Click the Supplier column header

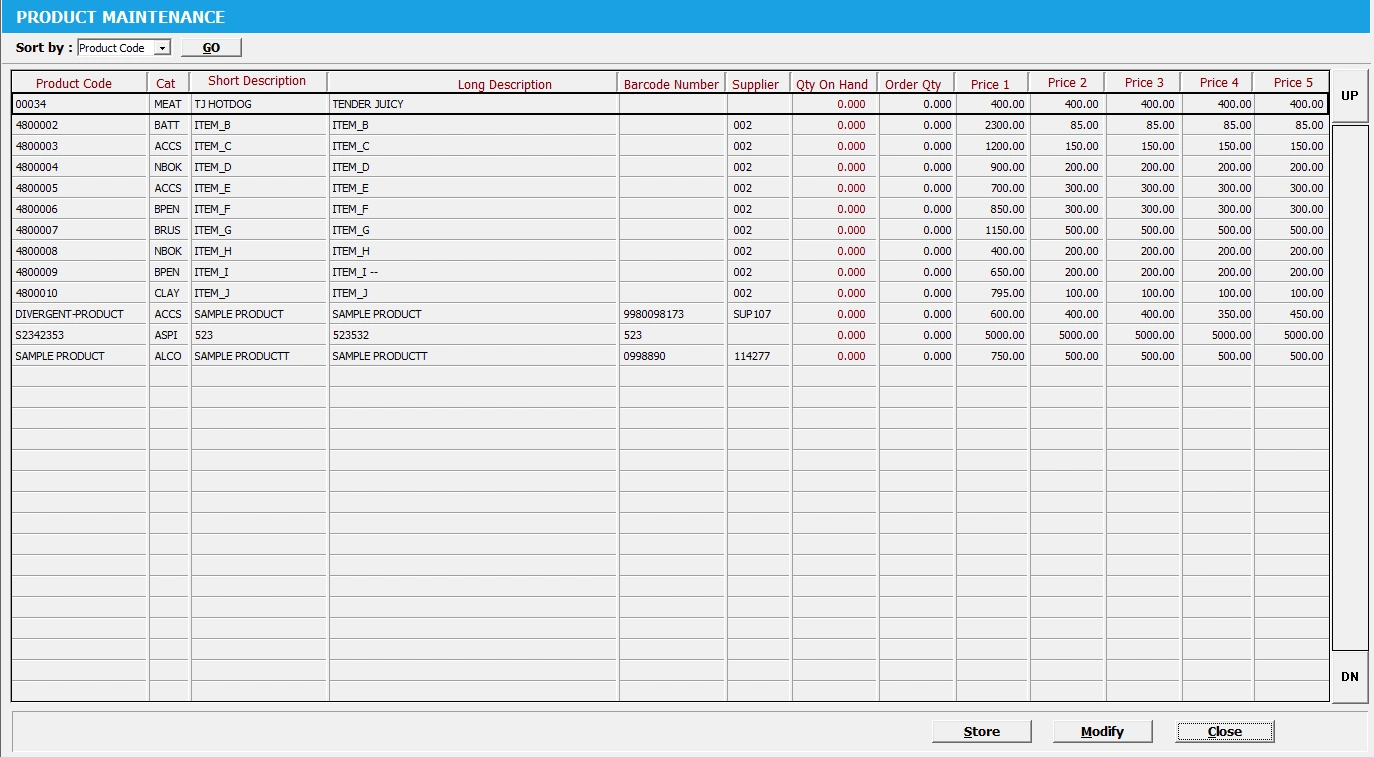(758, 84)
